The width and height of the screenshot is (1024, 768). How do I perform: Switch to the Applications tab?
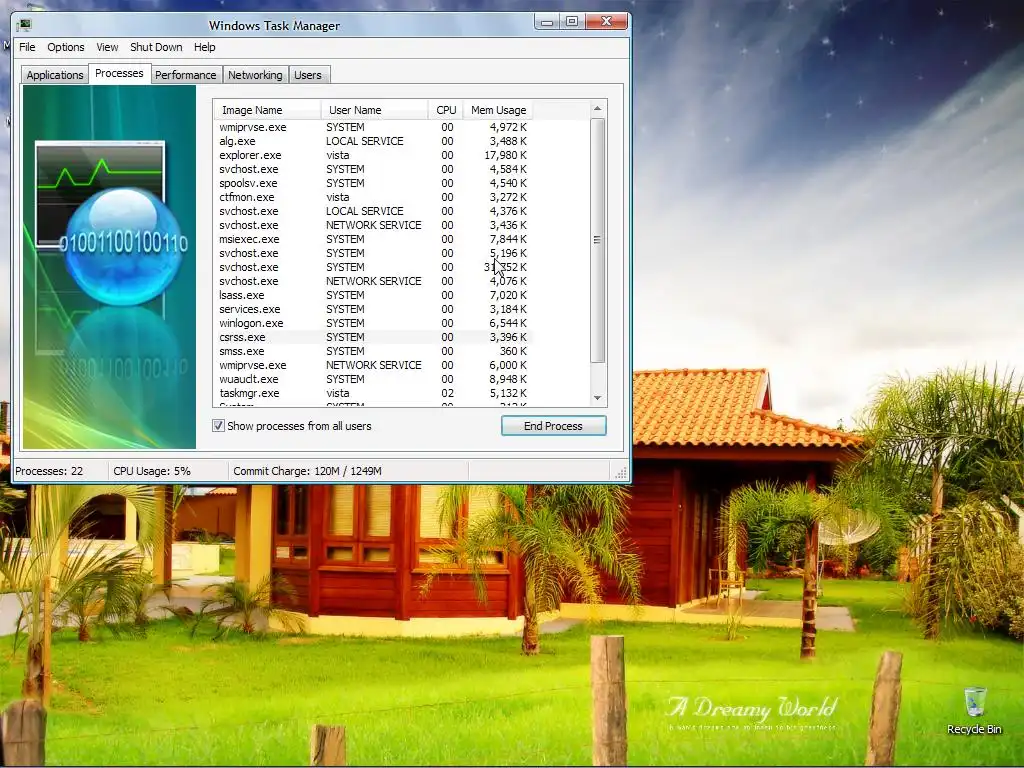(x=55, y=75)
